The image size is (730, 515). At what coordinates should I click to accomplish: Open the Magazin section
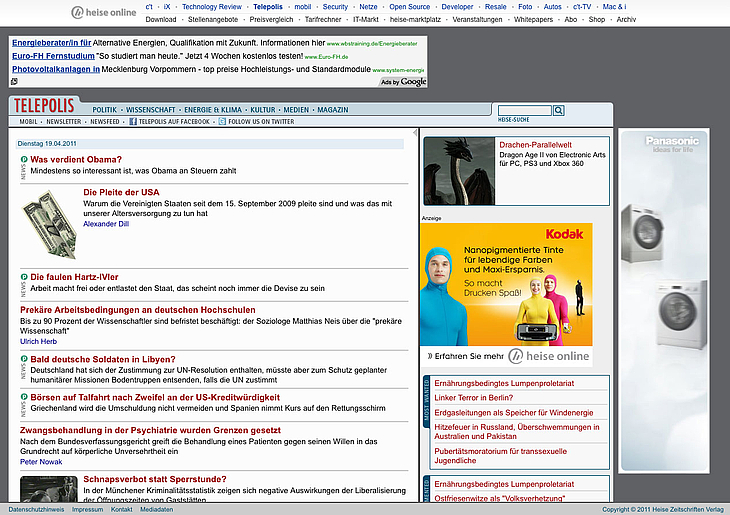point(333,110)
